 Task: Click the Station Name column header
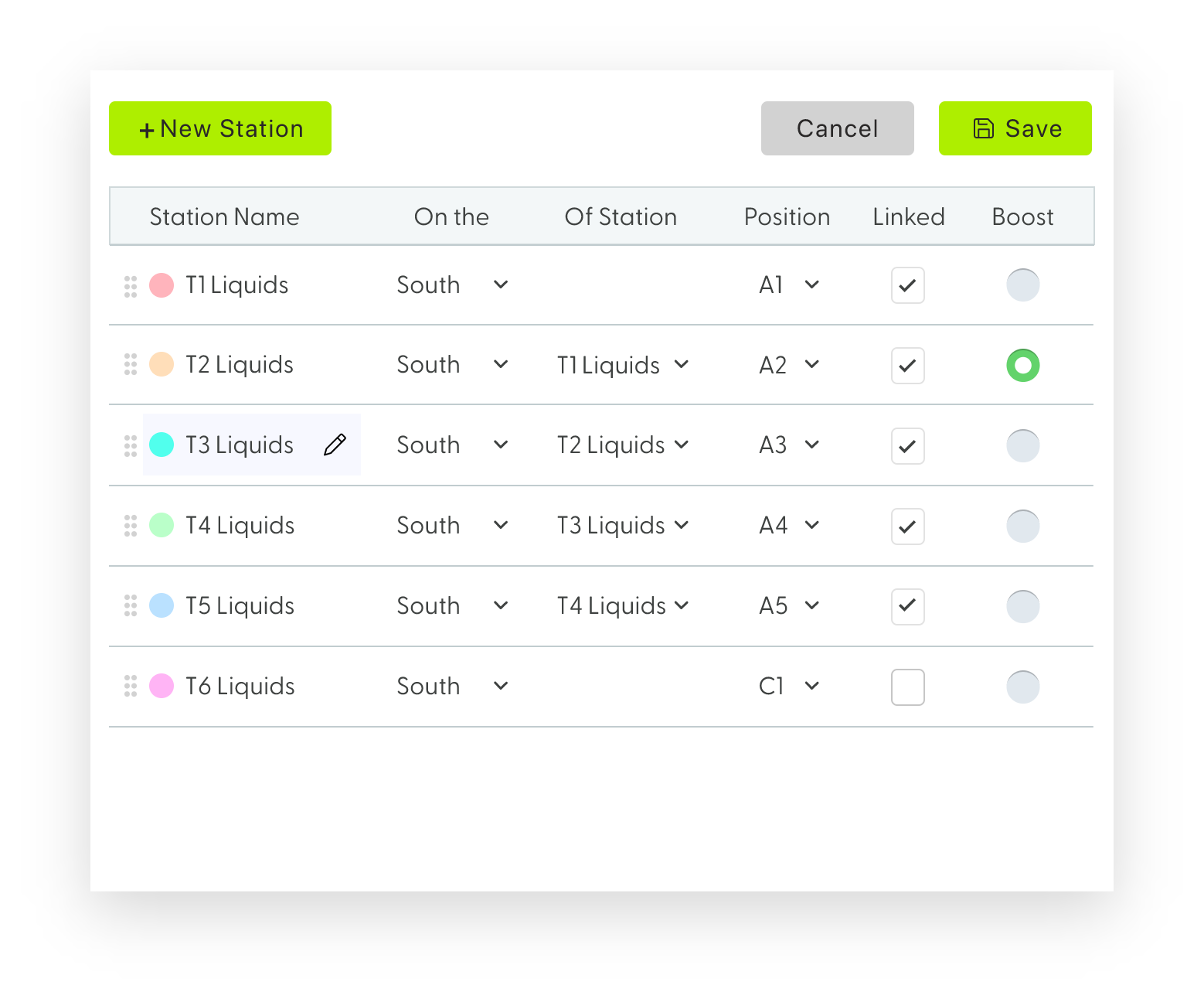pyautogui.click(x=224, y=217)
